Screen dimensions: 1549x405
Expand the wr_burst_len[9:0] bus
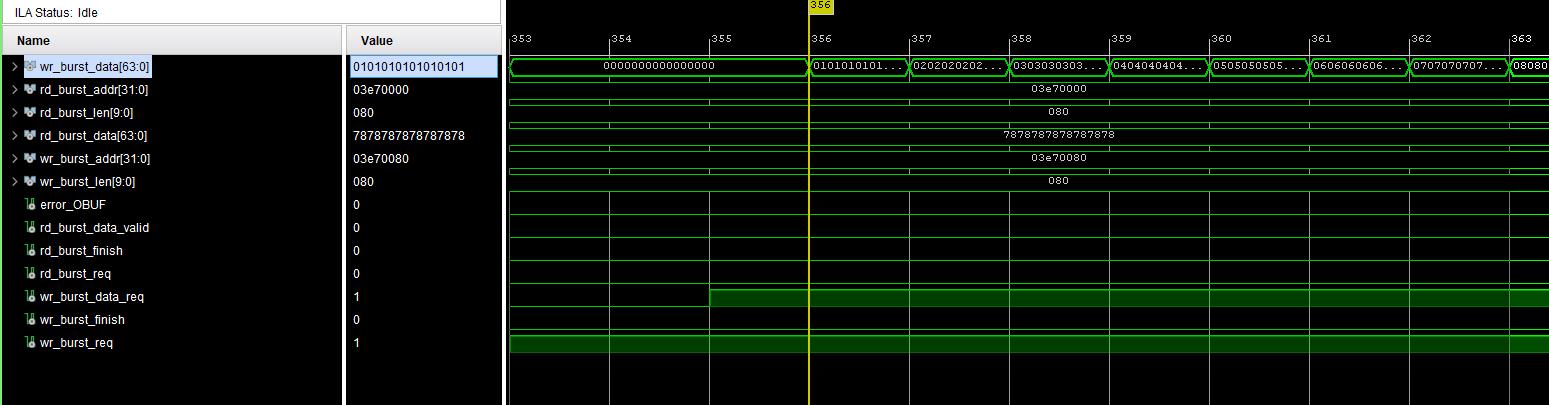tap(14, 181)
